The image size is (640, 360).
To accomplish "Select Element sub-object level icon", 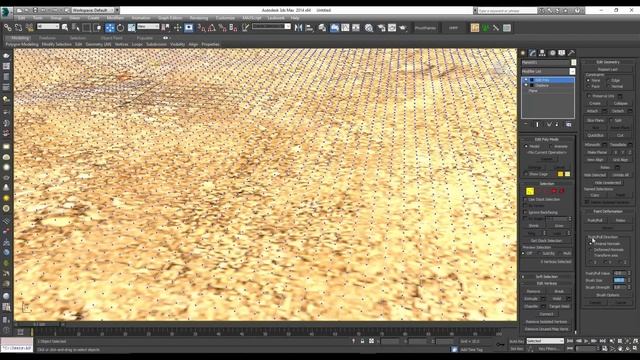I will [562, 191].
